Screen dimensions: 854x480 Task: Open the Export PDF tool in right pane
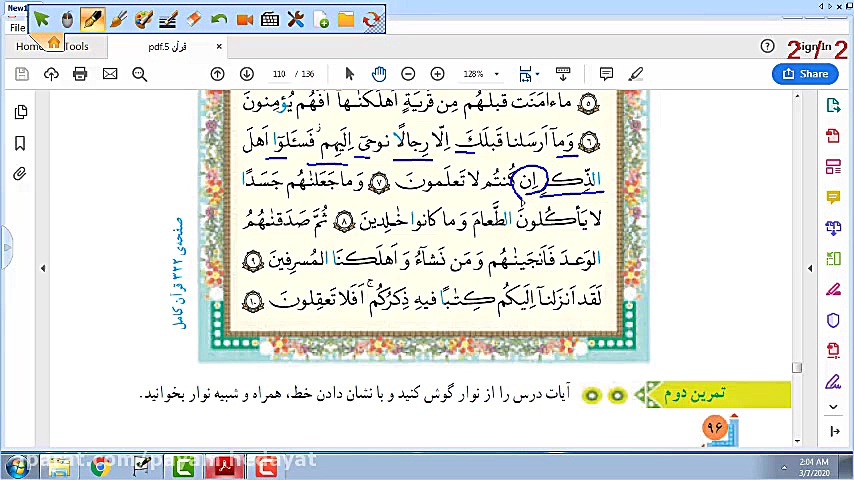click(833, 105)
